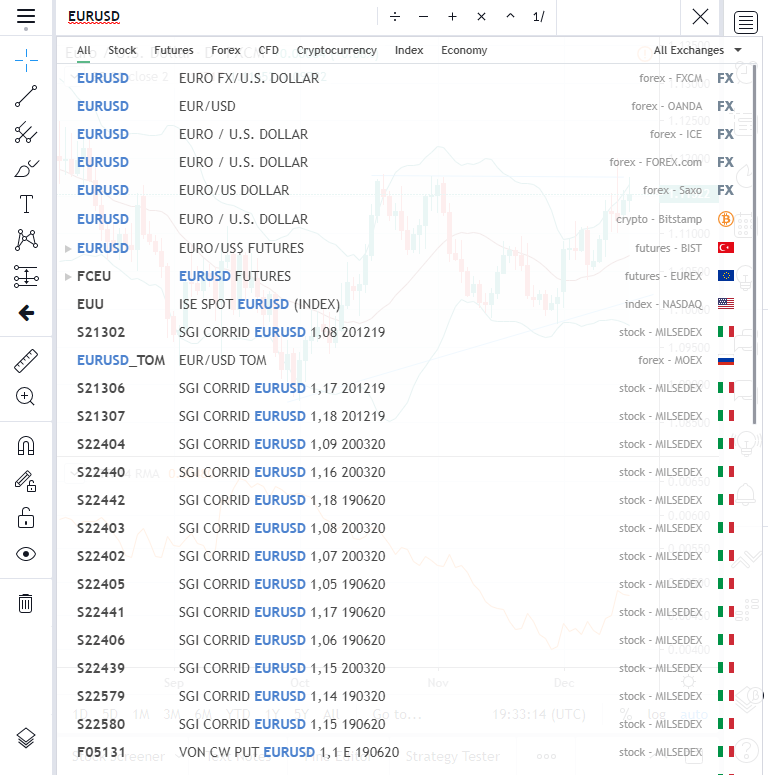
Task: Select S22406 SGI CORRID 1,06 190620
Action: (x=404, y=640)
